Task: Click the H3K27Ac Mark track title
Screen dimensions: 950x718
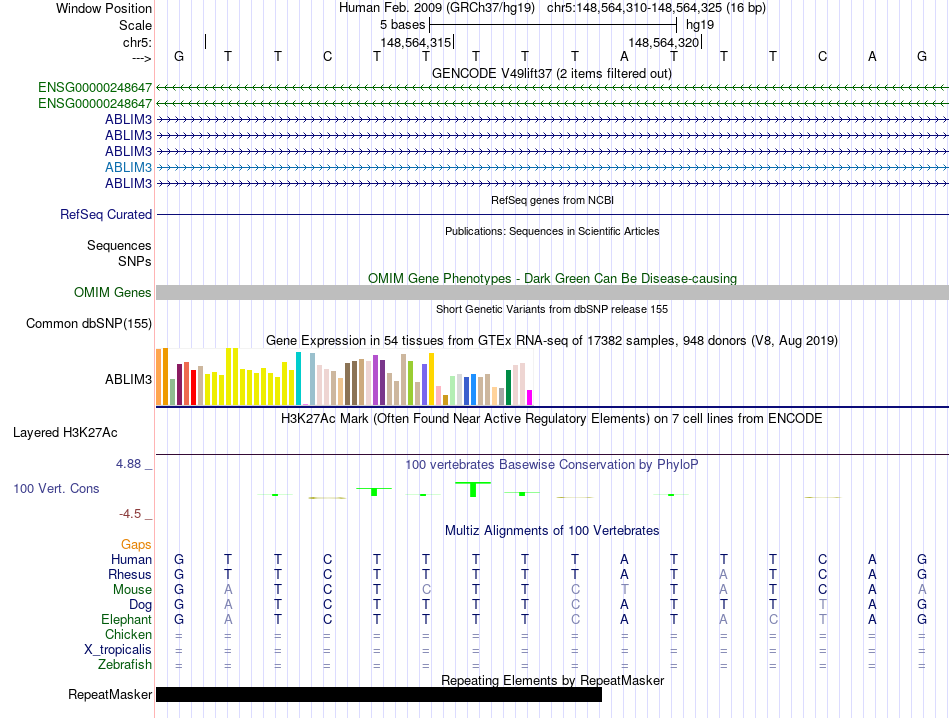Action: [551, 419]
